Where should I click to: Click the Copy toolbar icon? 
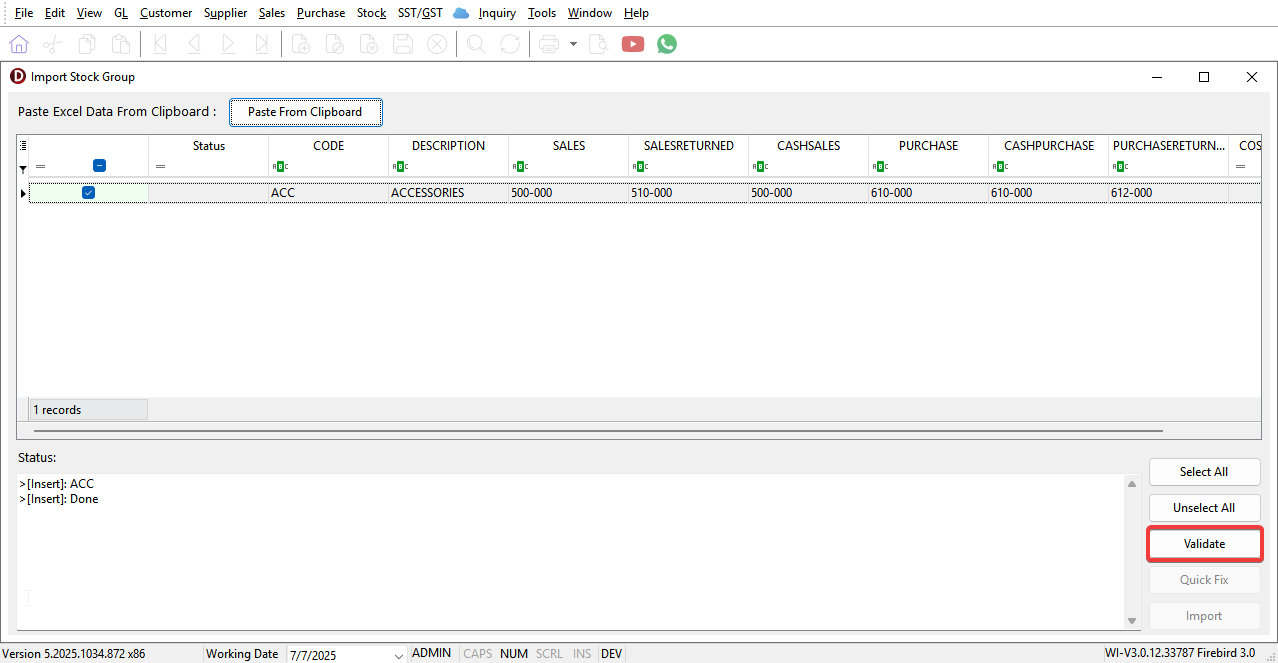87,44
